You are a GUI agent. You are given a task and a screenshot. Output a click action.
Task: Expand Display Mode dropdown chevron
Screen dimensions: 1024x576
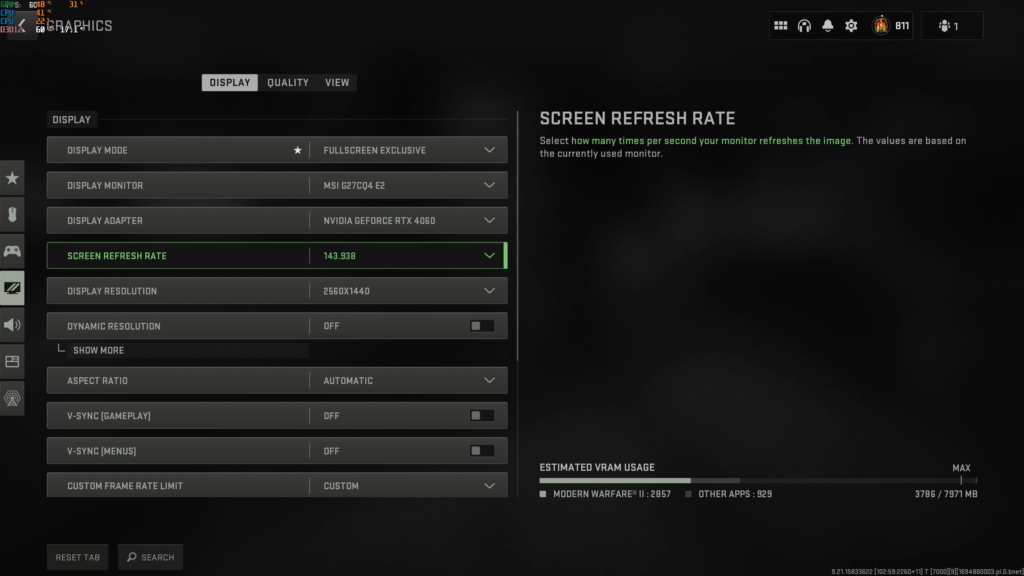click(x=489, y=150)
